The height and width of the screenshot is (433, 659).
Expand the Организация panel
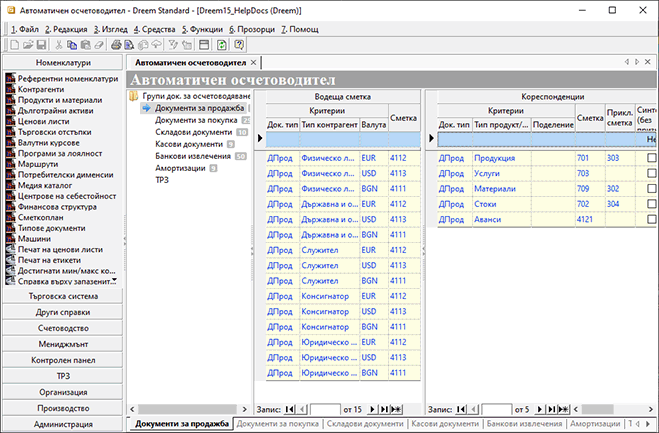pyautogui.click(x=63, y=392)
